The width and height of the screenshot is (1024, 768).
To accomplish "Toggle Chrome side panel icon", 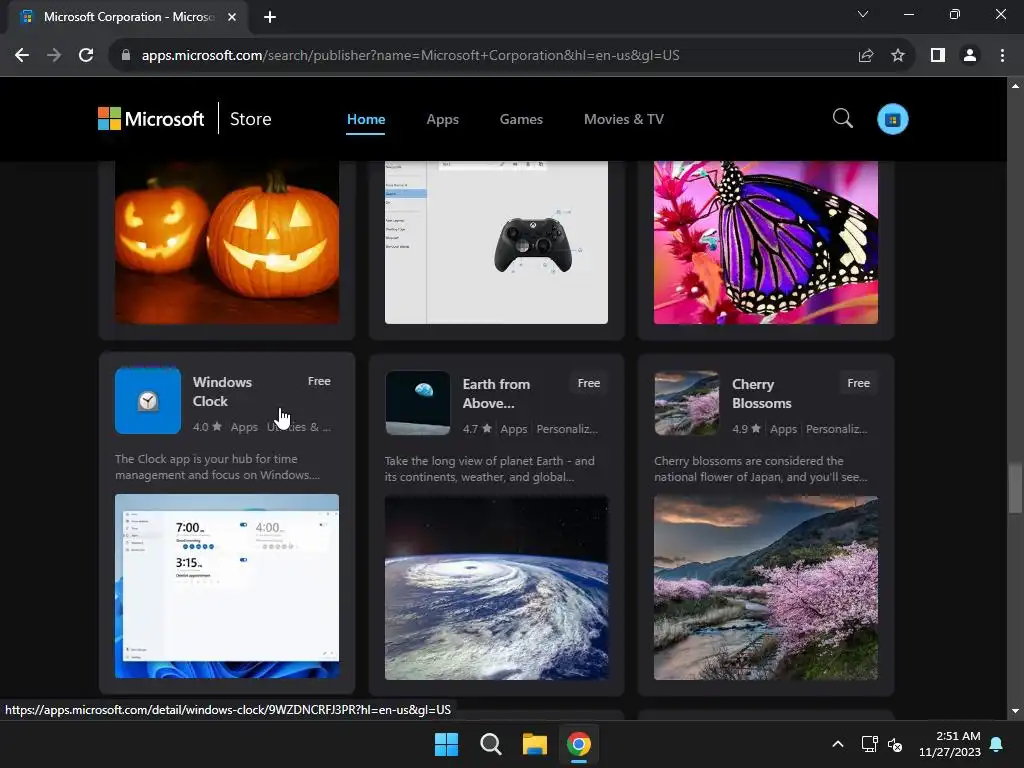I will (938, 56).
